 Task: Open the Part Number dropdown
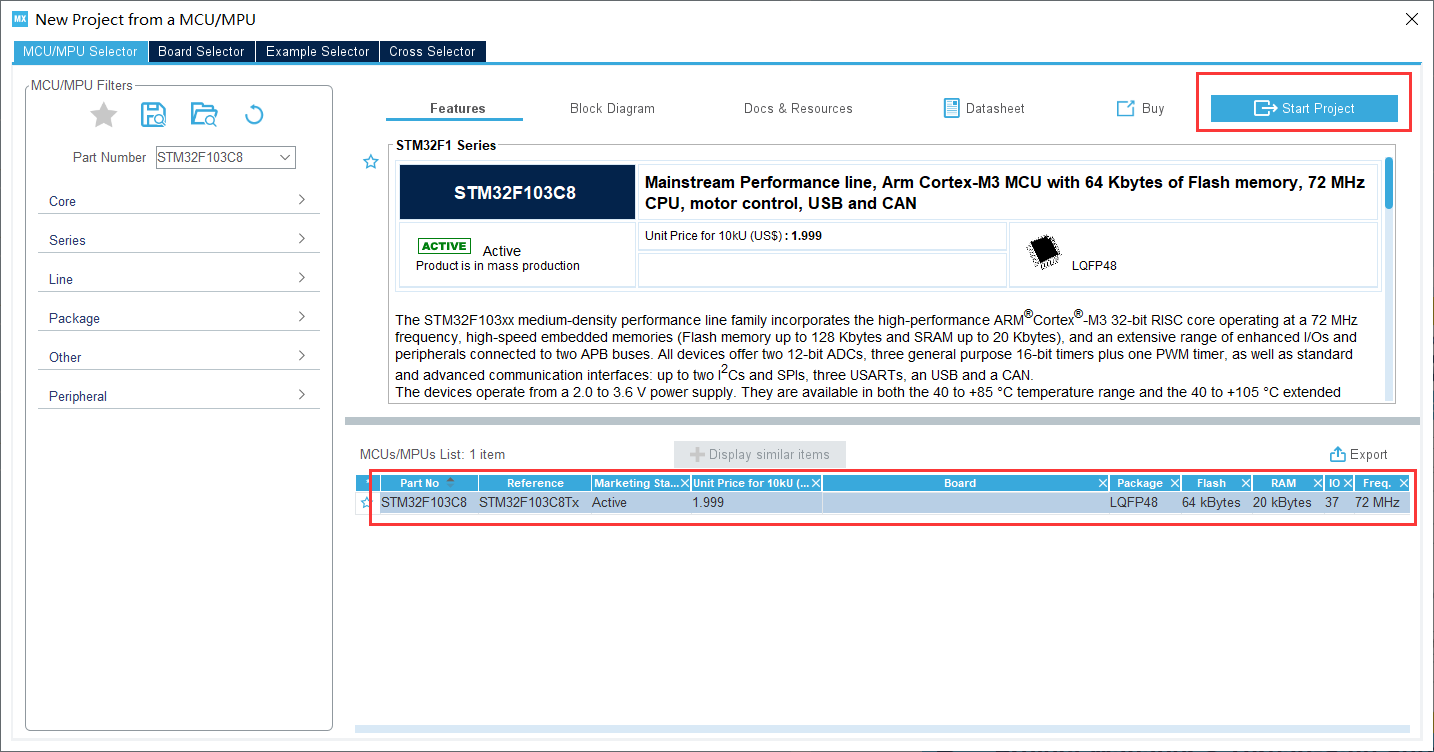pyautogui.click(x=285, y=157)
